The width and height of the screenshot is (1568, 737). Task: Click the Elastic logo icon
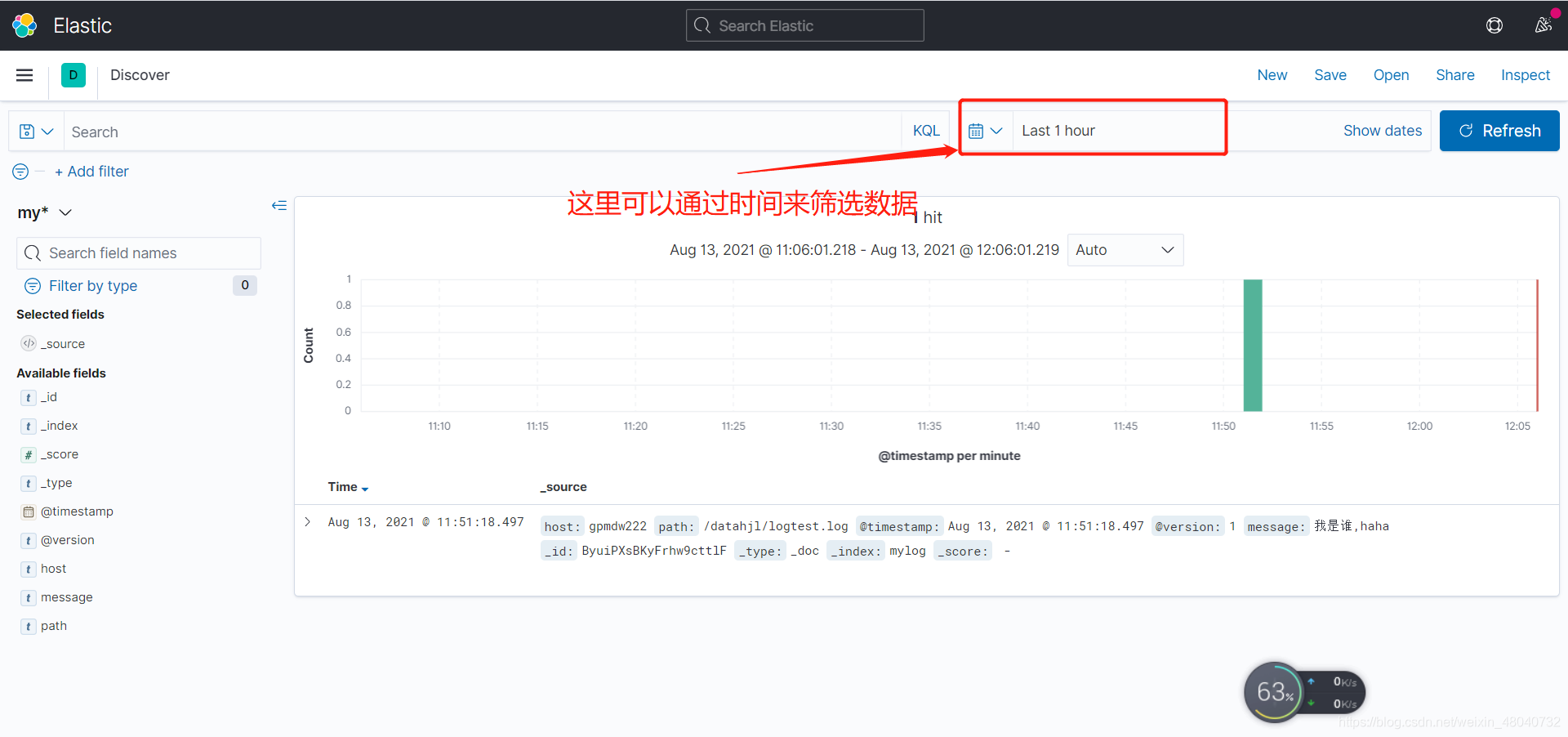[24, 25]
